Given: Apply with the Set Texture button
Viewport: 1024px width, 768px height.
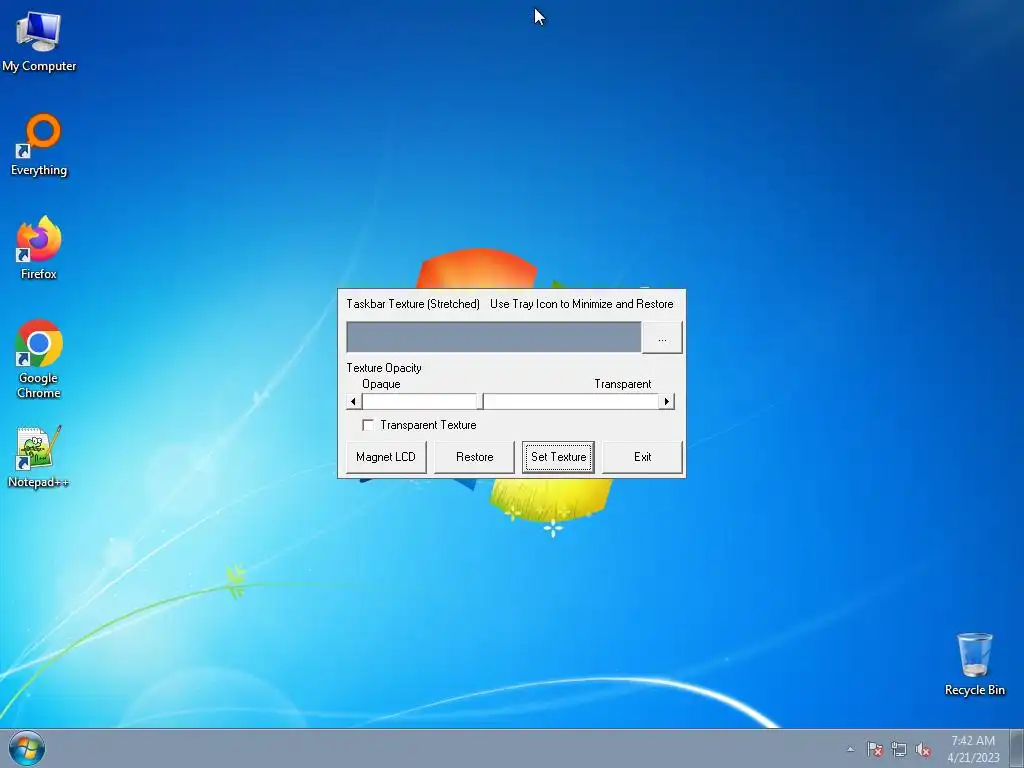Looking at the screenshot, I should tap(558, 456).
